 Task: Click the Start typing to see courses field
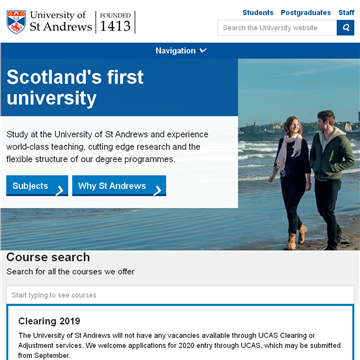pos(180,295)
